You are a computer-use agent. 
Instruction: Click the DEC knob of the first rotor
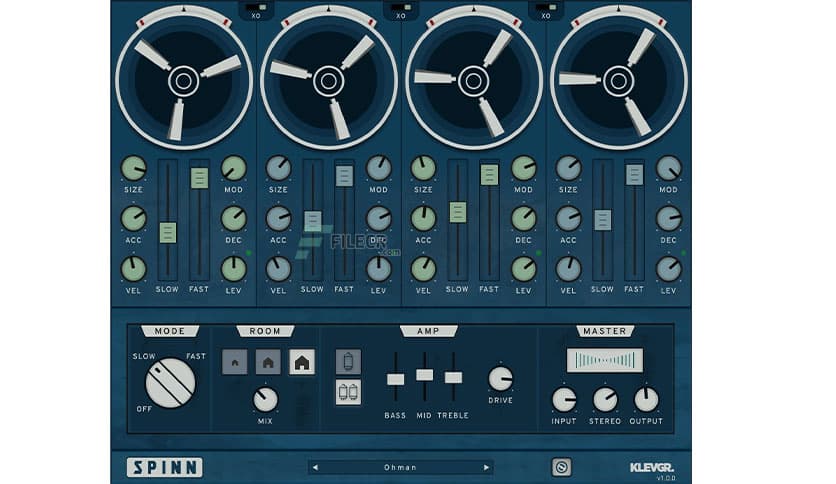click(x=234, y=219)
